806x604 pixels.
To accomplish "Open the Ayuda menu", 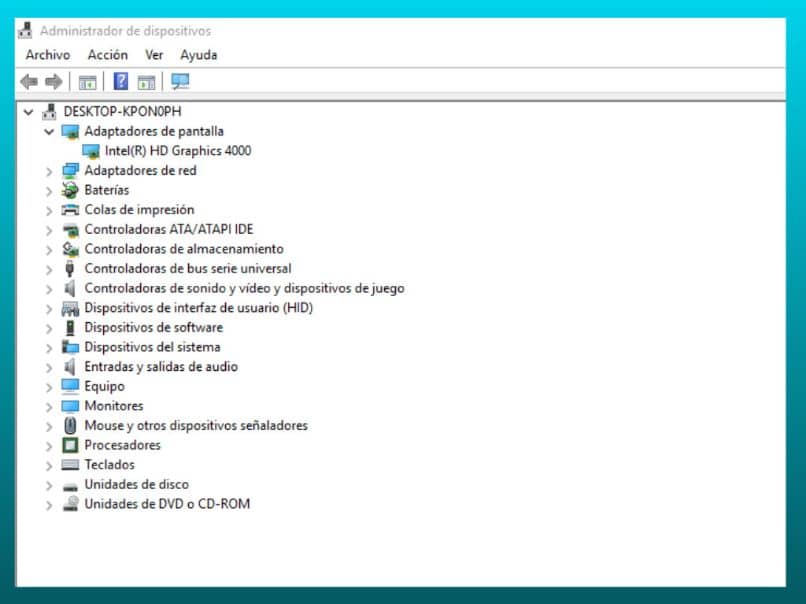I will click(x=198, y=55).
